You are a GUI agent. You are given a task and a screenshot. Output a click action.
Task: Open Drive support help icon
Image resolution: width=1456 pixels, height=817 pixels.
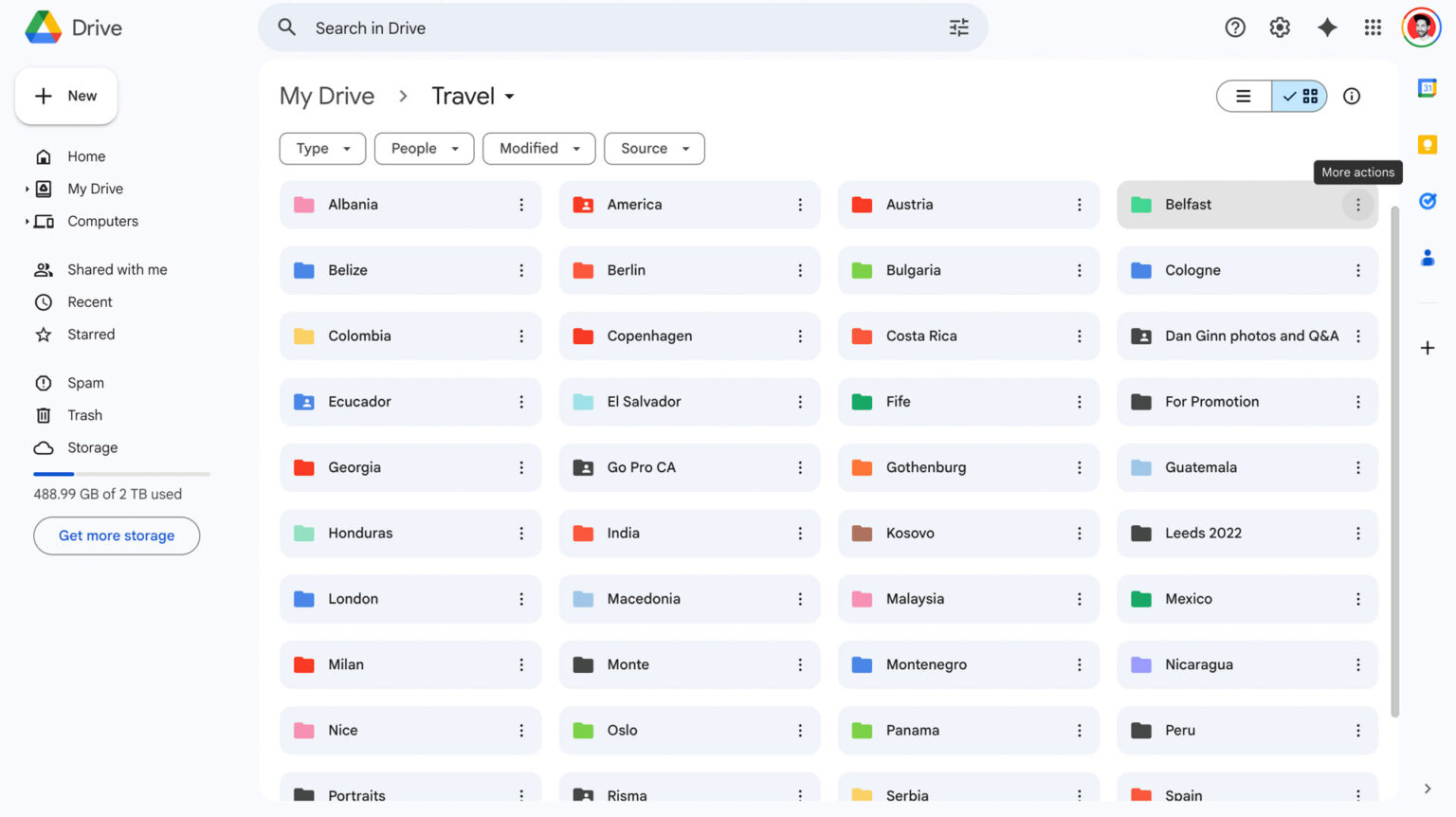click(1234, 27)
